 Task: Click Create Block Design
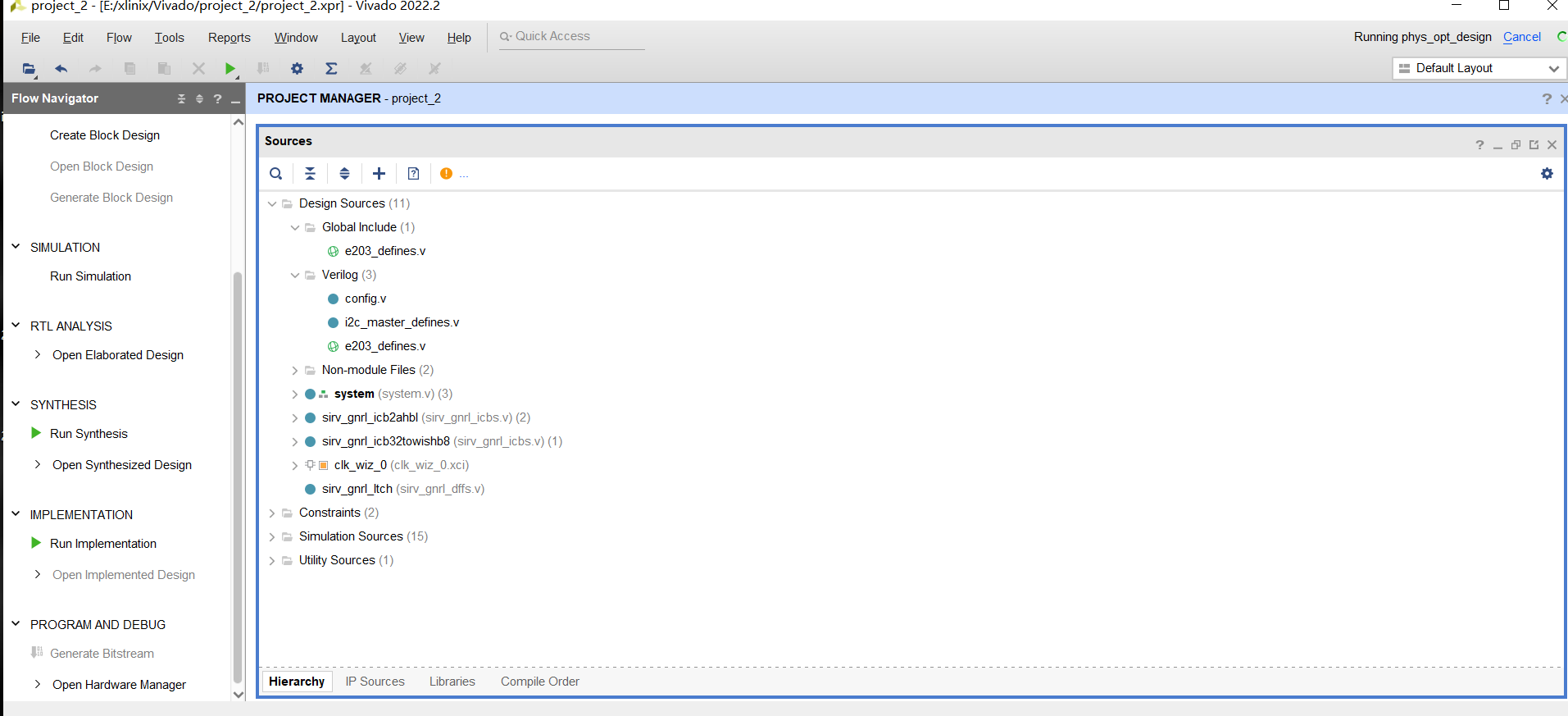(x=105, y=135)
